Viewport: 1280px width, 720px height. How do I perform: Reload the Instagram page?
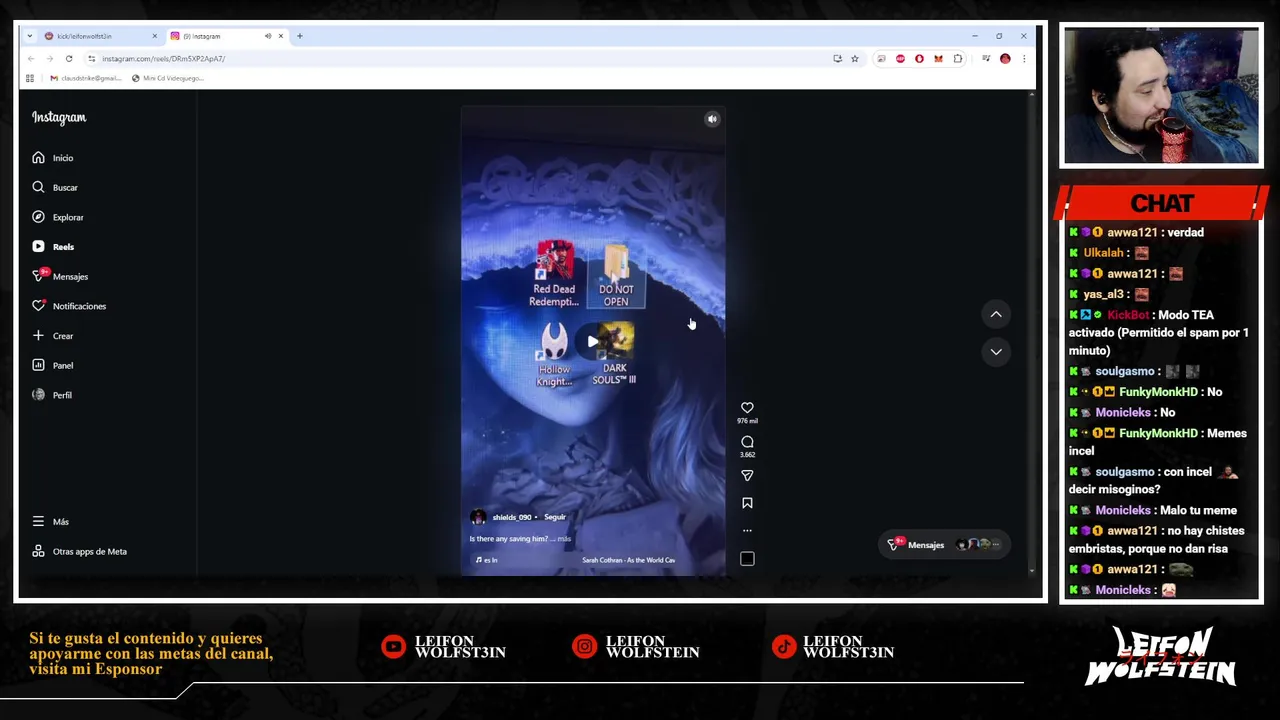[x=69, y=59]
